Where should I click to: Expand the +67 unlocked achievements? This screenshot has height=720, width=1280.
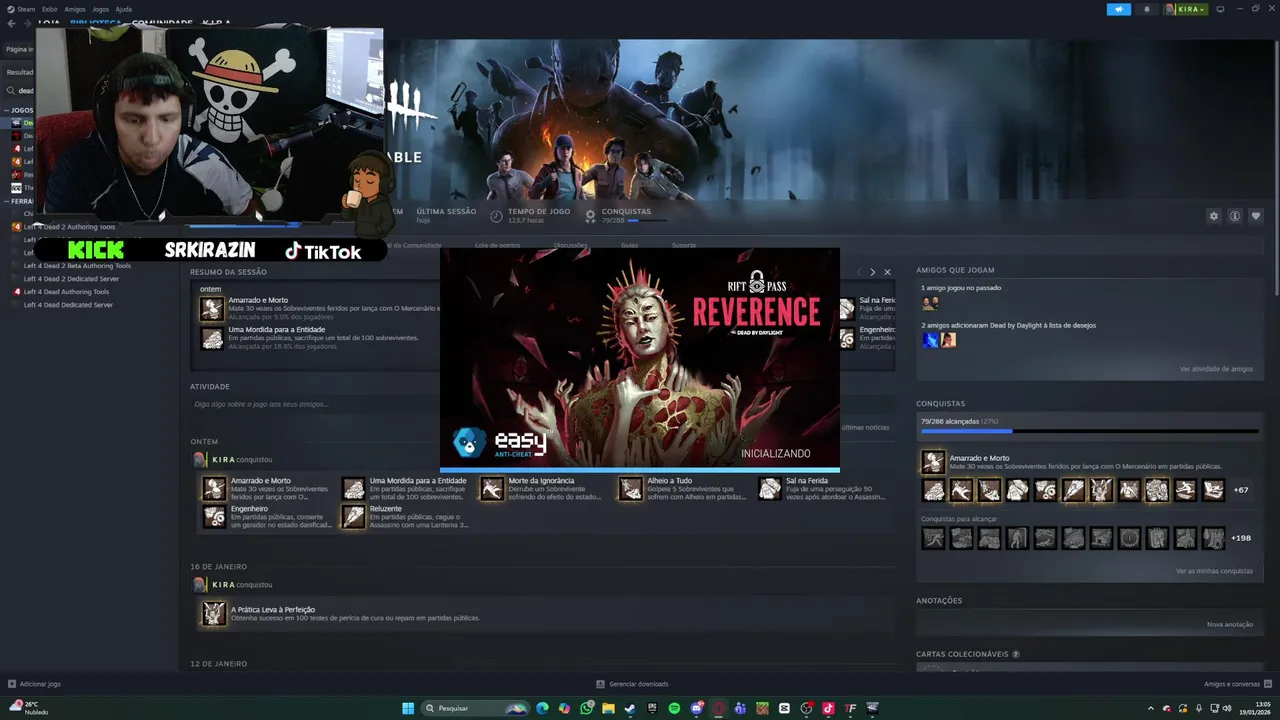tap(1241, 490)
